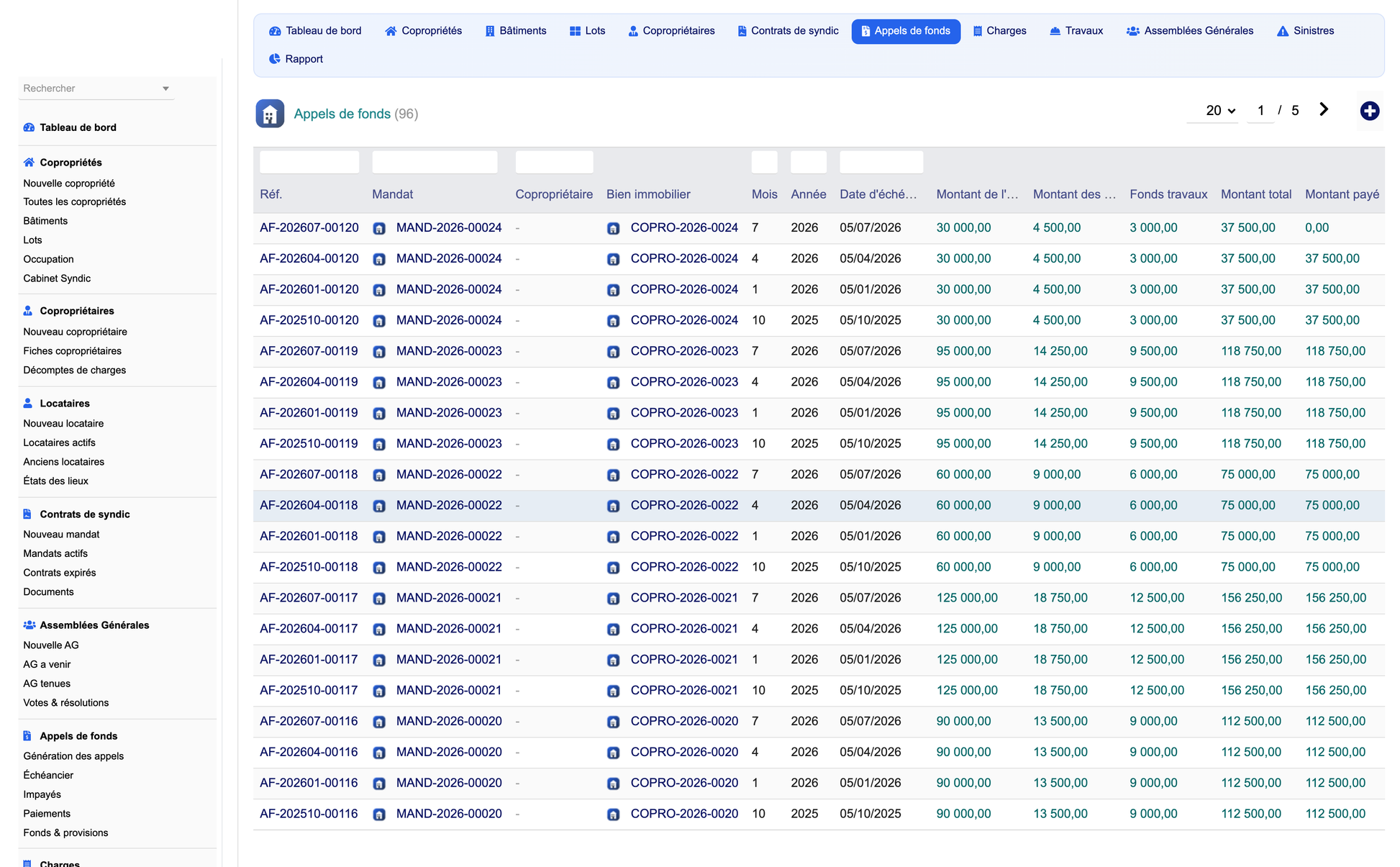
Task: Click the mandate icon in row AF-202510-00116
Action: (x=379, y=814)
